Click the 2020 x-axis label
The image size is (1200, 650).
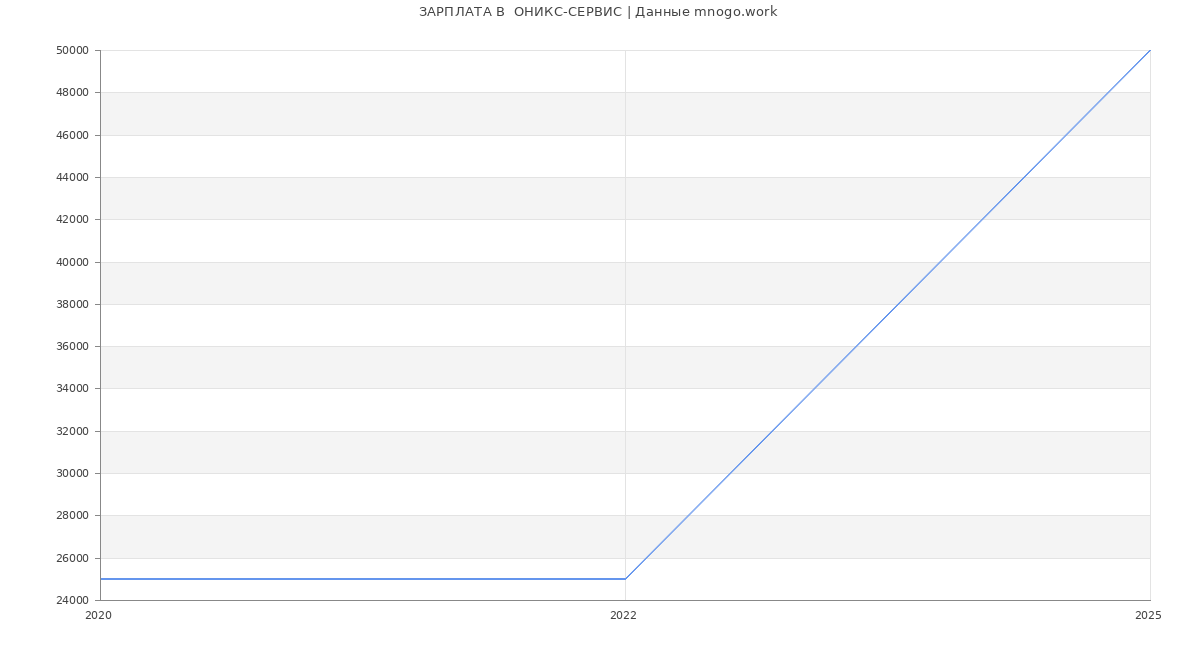[x=98, y=616]
